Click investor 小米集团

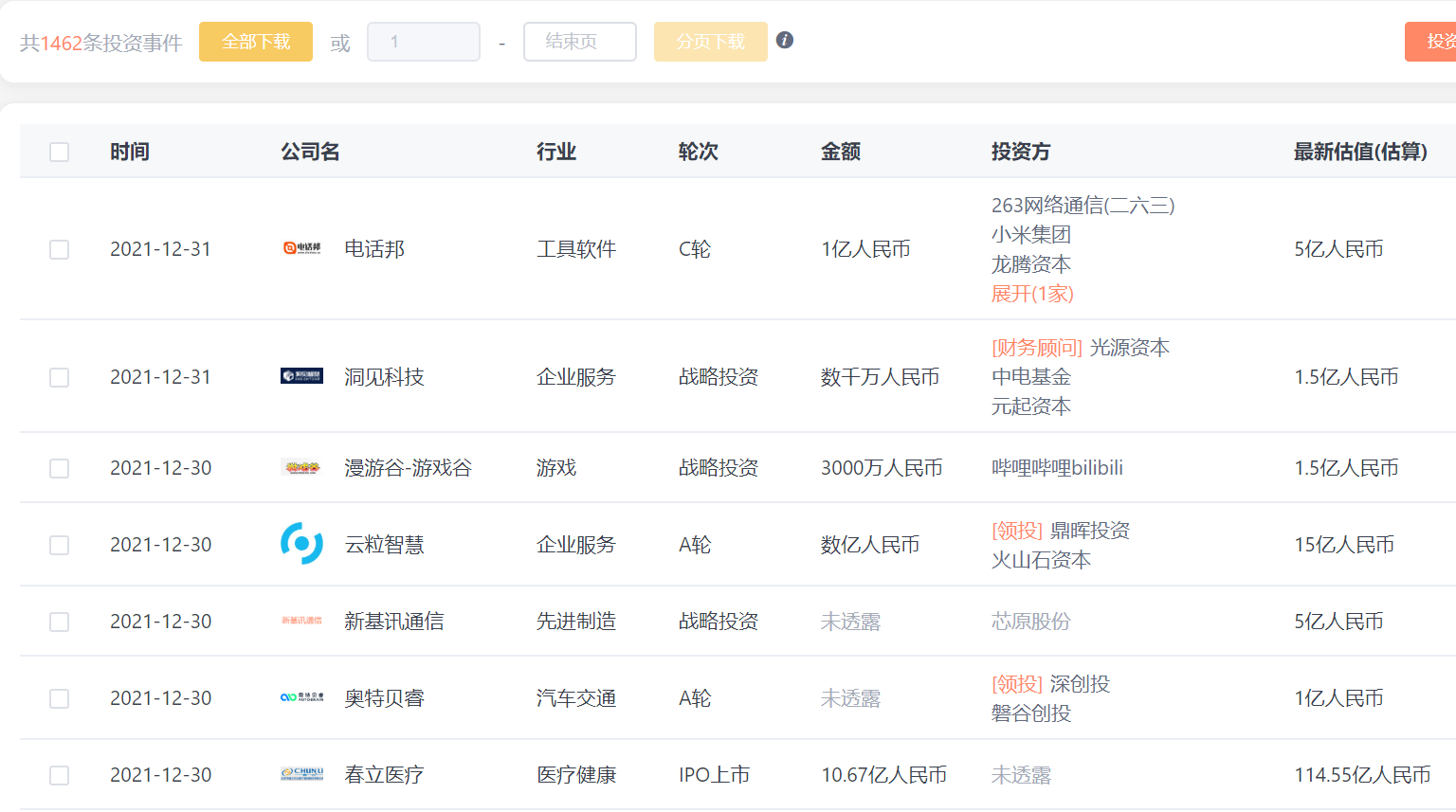point(1031,235)
